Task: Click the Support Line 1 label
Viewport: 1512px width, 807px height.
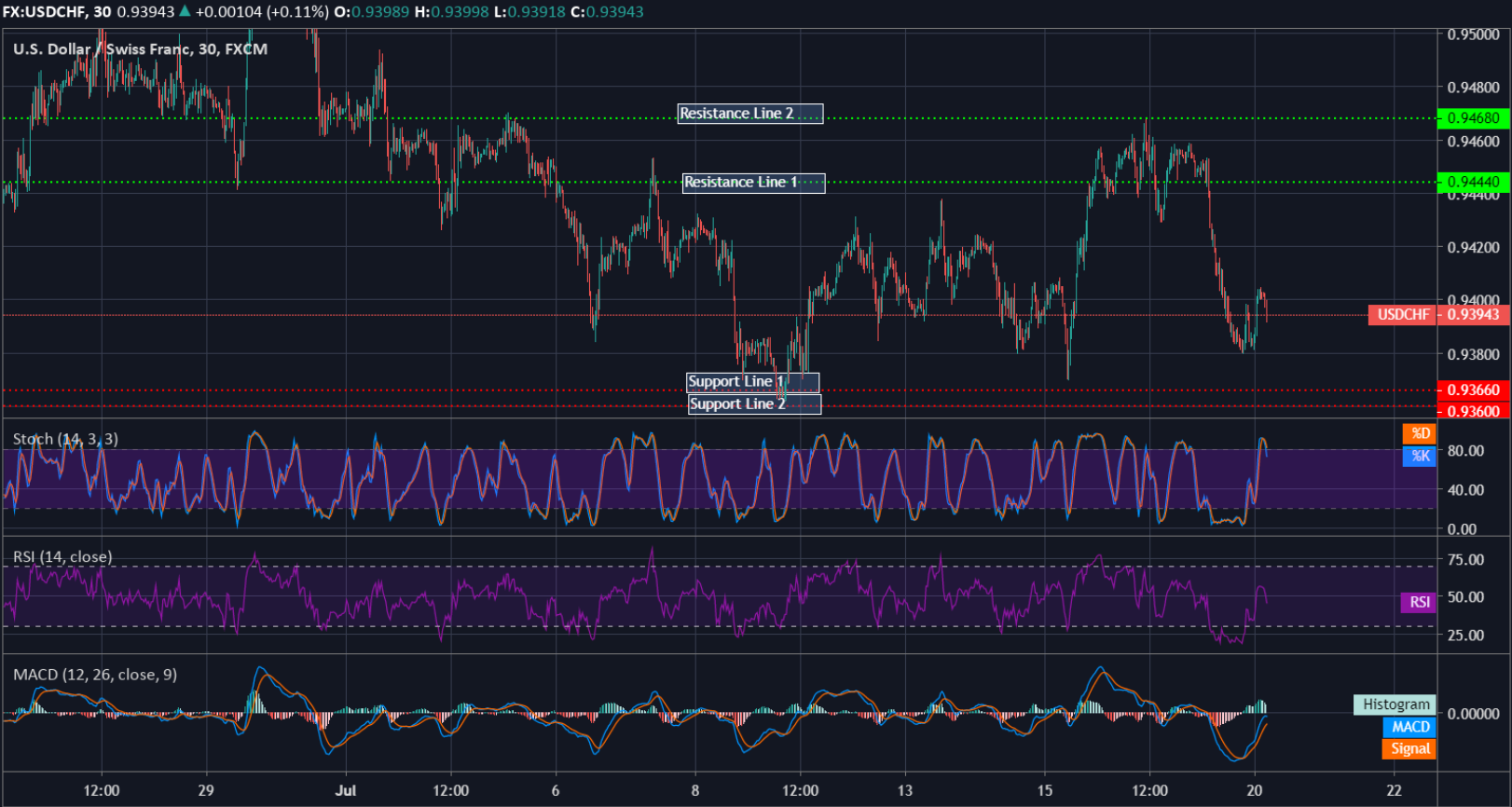Action: [752, 382]
